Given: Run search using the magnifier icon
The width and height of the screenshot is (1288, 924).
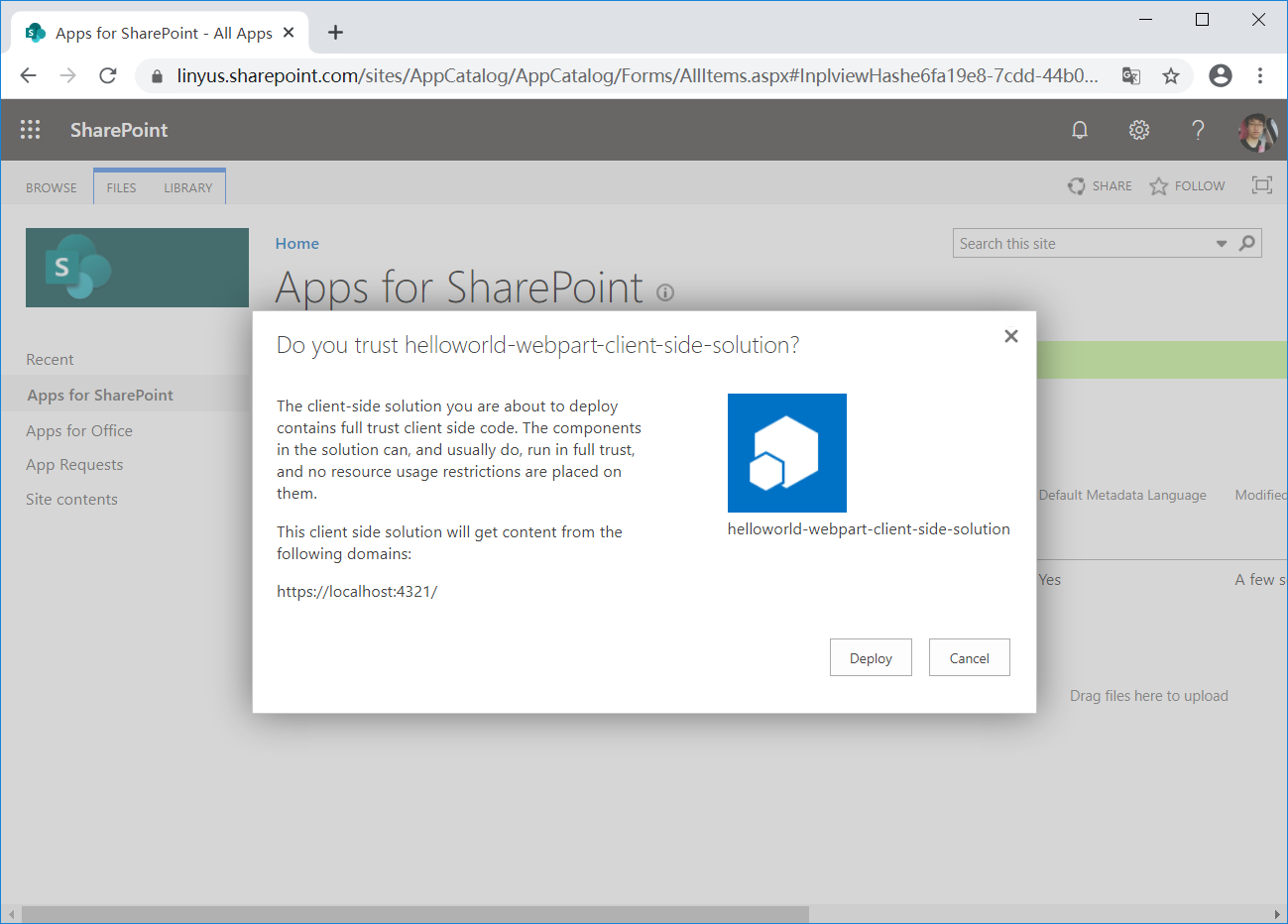Looking at the screenshot, I should point(1246,243).
